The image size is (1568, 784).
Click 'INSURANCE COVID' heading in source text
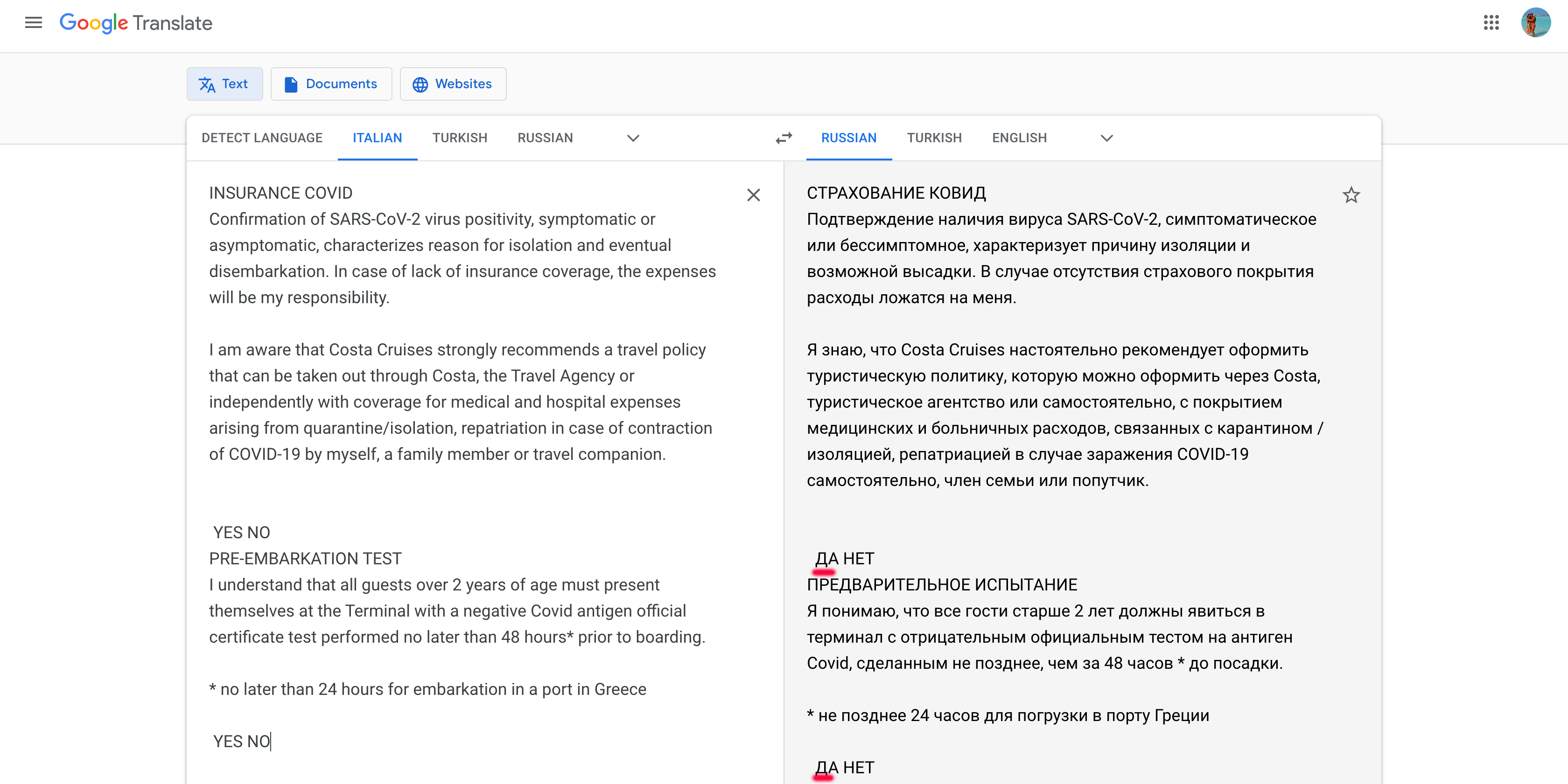point(280,193)
